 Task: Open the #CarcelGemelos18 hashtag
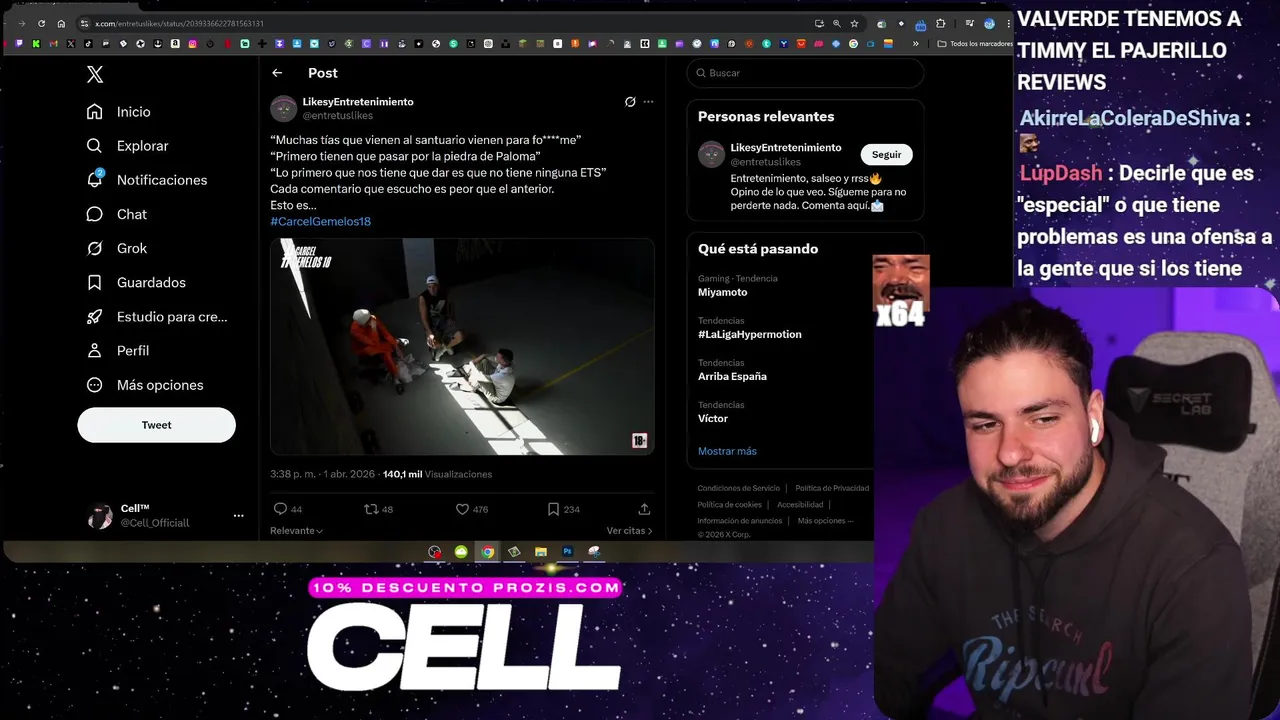pos(320,221)
